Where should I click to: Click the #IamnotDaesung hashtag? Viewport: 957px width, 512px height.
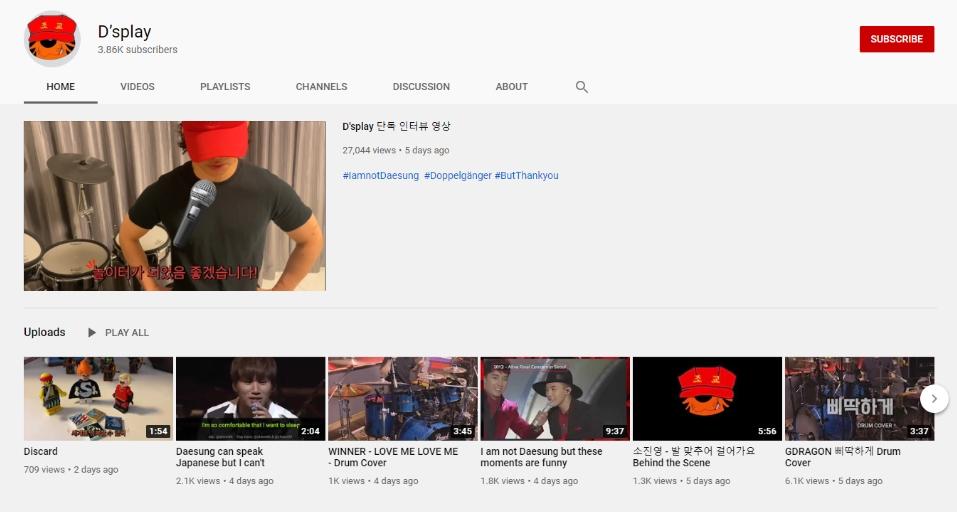(381, 176)
